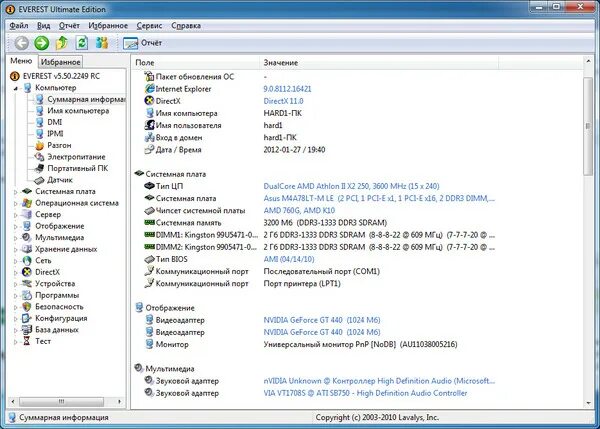Open the Asus M4A78LT-M LE motherboard link
The width and height of the screenshot is (600, 429).
[x=379, y=198]
